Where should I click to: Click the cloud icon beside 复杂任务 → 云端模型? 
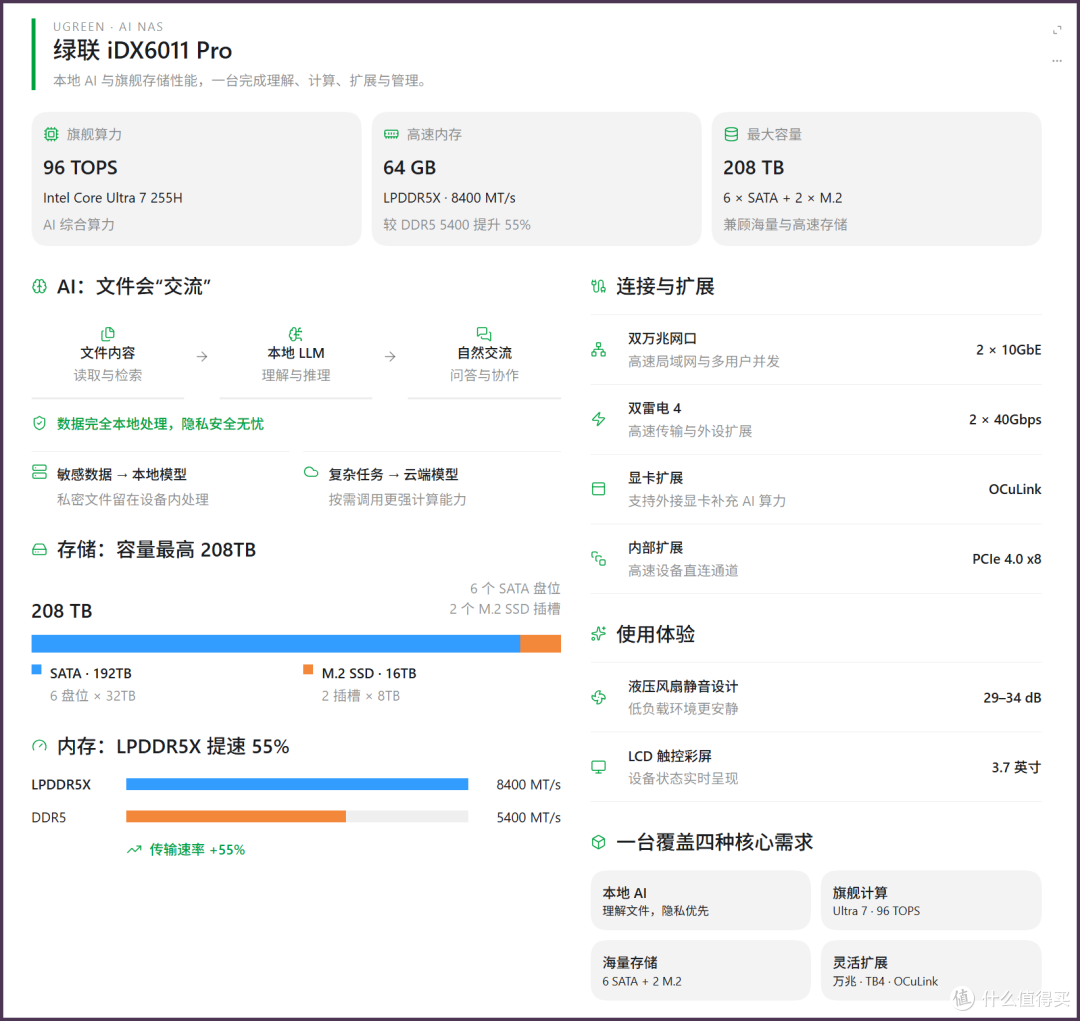(x=311, y=472)
